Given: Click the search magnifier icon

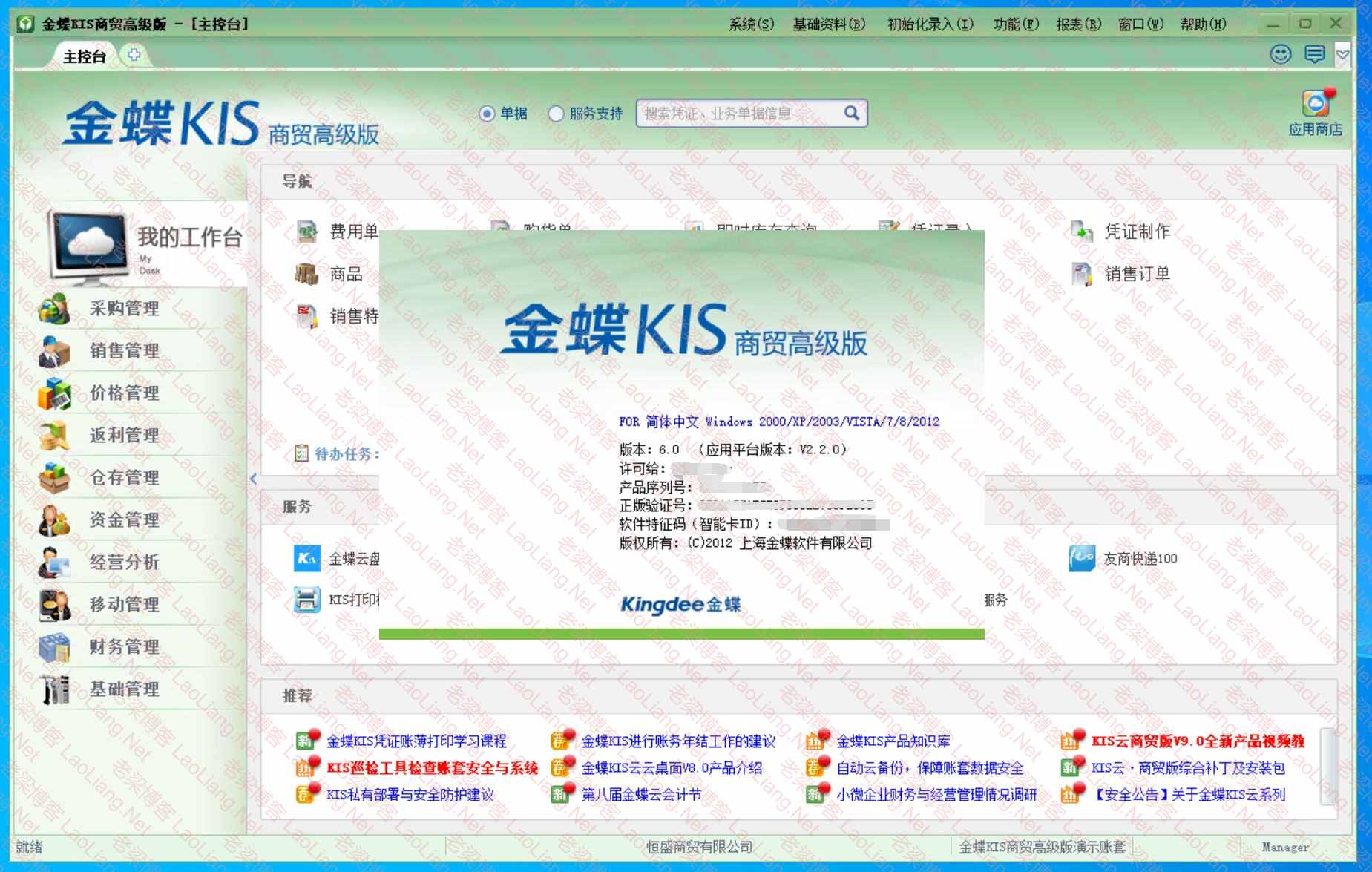Looking at the screenshot, I should (x=852, y=113).
